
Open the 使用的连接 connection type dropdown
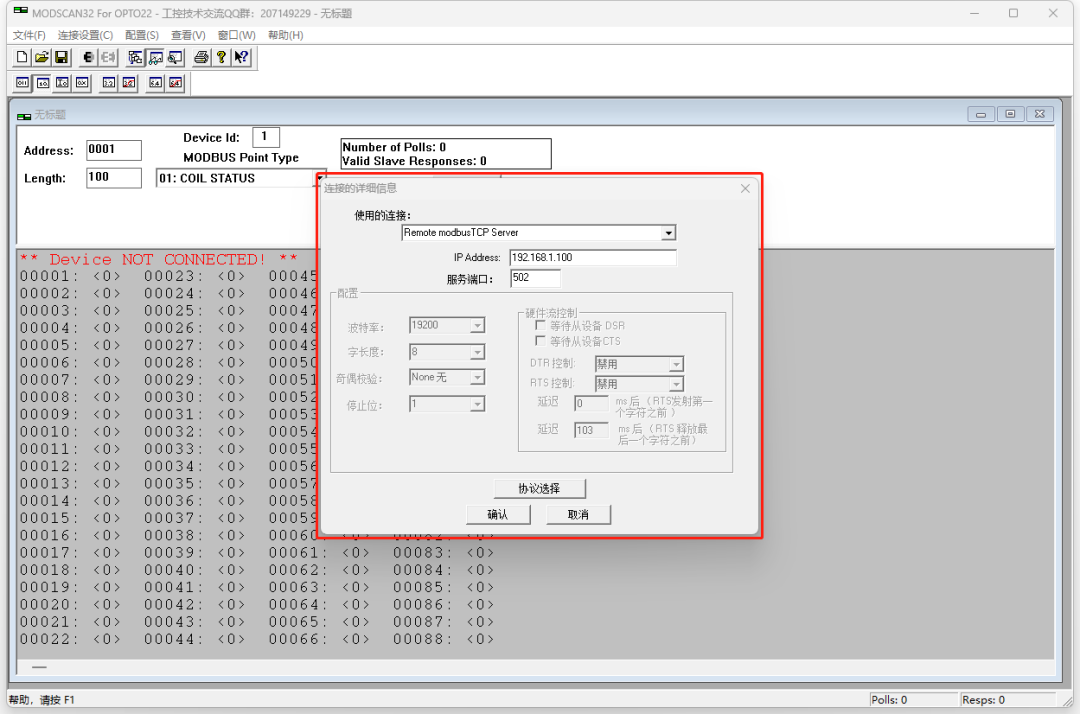click(668, 232)
